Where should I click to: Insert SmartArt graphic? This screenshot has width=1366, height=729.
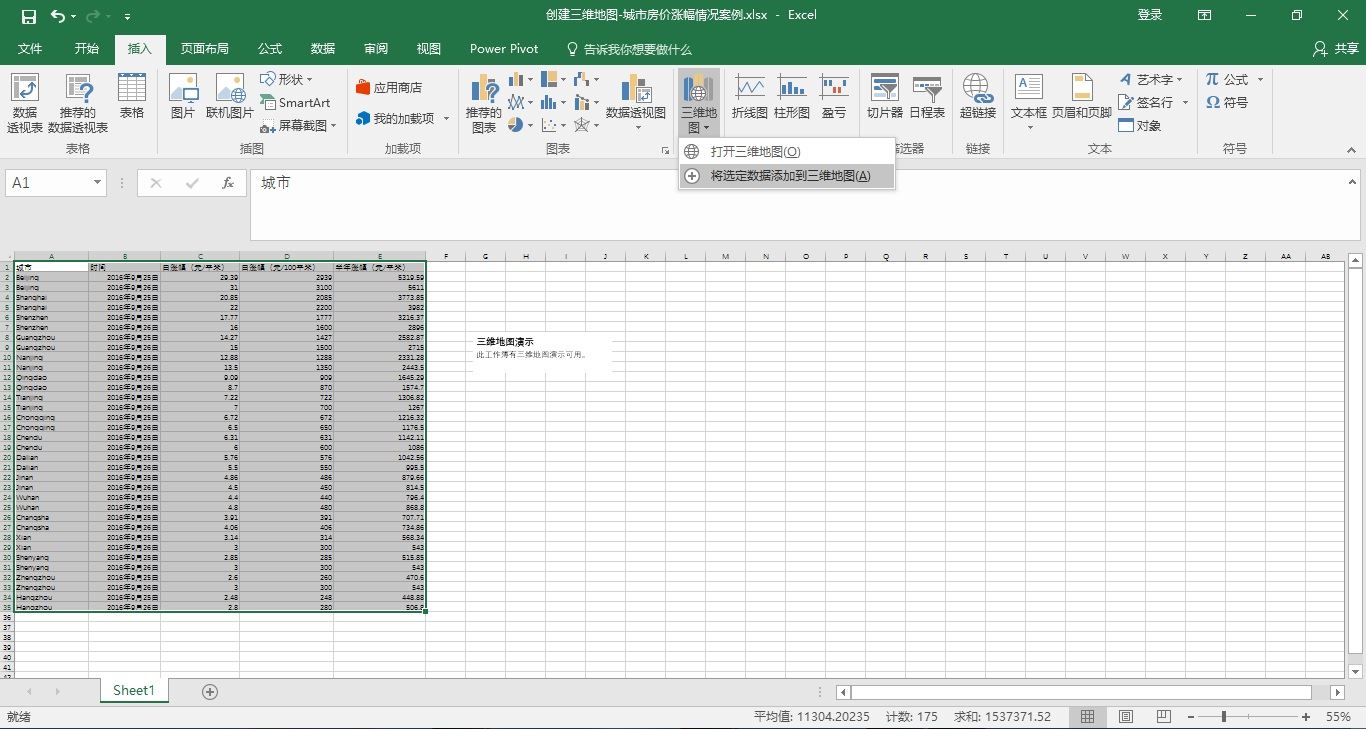(296, 102)
